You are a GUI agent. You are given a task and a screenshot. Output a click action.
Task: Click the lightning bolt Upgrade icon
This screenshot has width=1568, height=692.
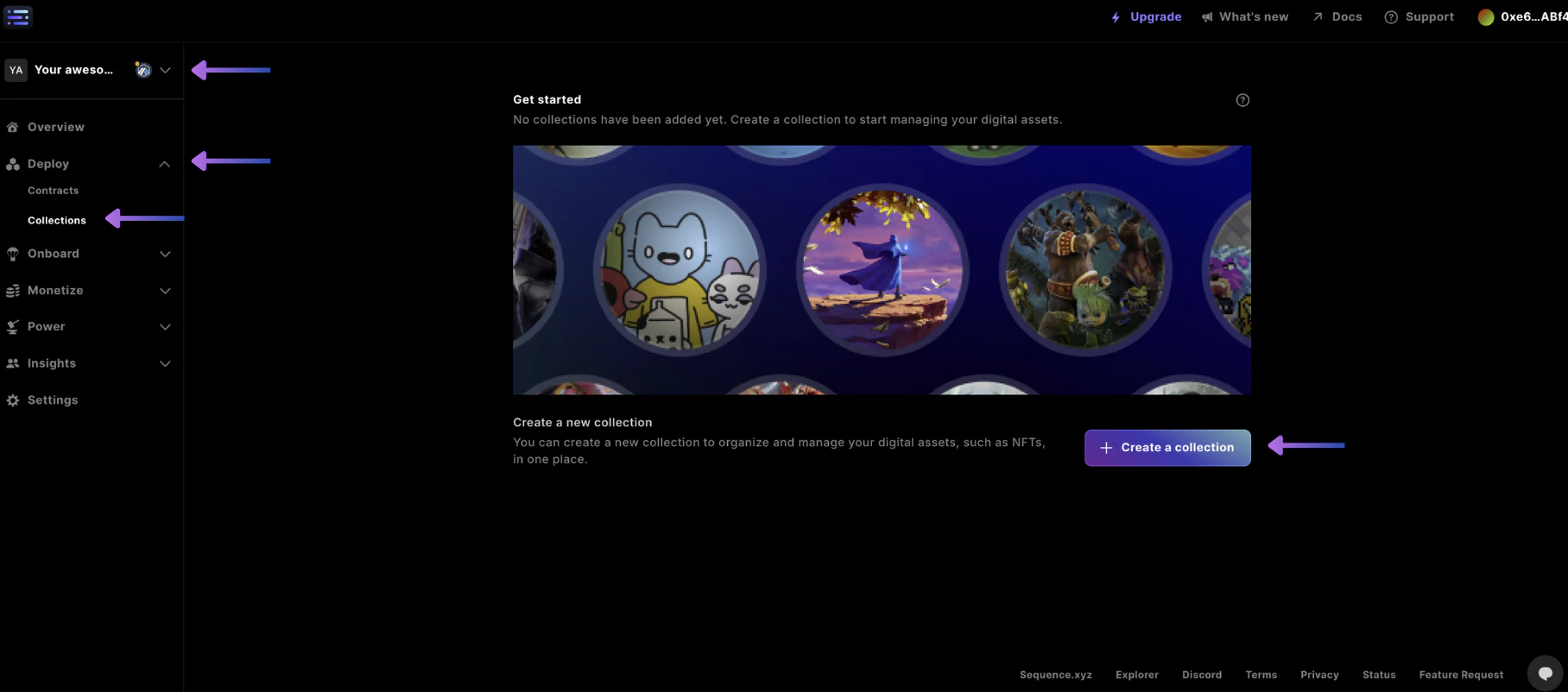1116,17
